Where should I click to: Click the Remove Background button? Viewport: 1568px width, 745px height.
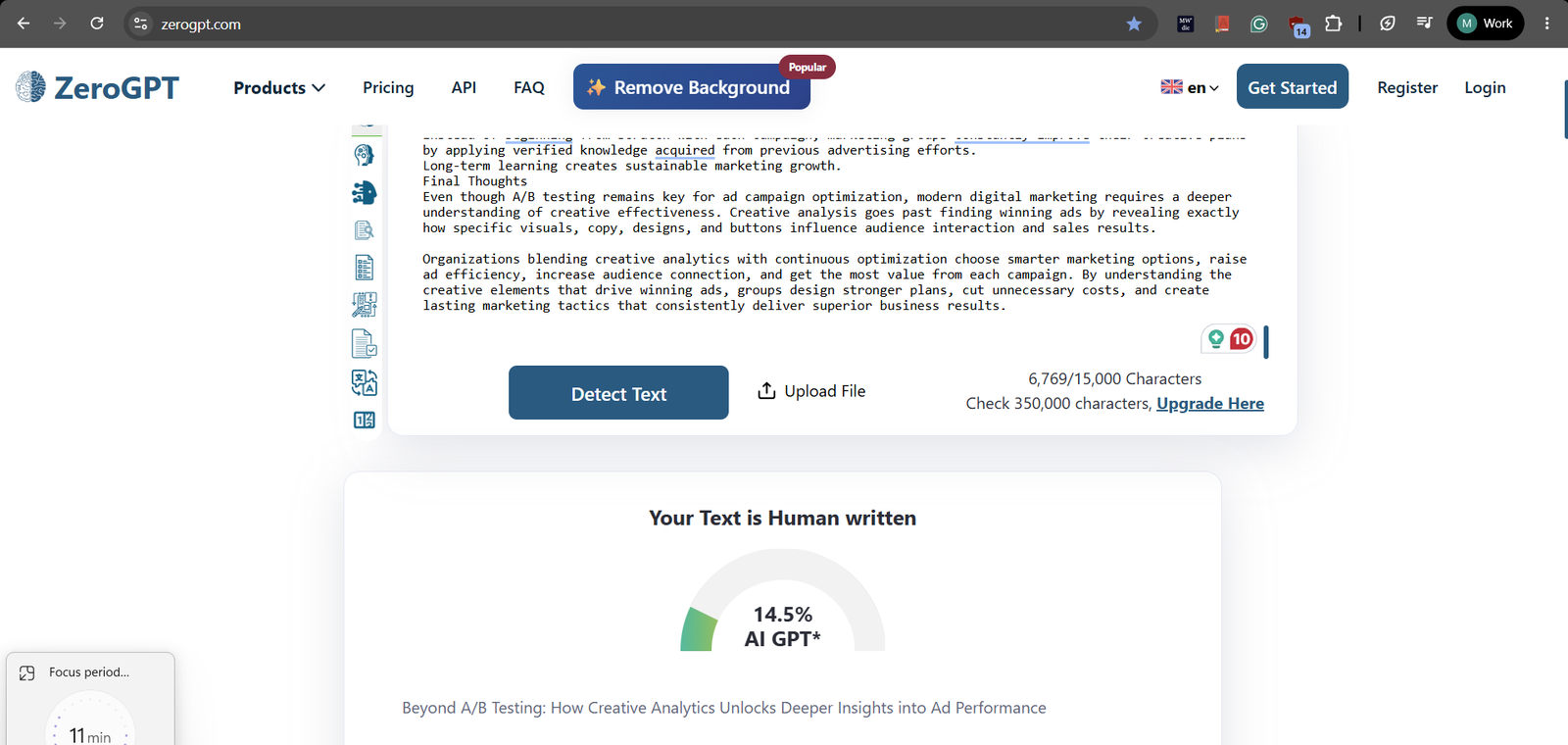point(692,87)
